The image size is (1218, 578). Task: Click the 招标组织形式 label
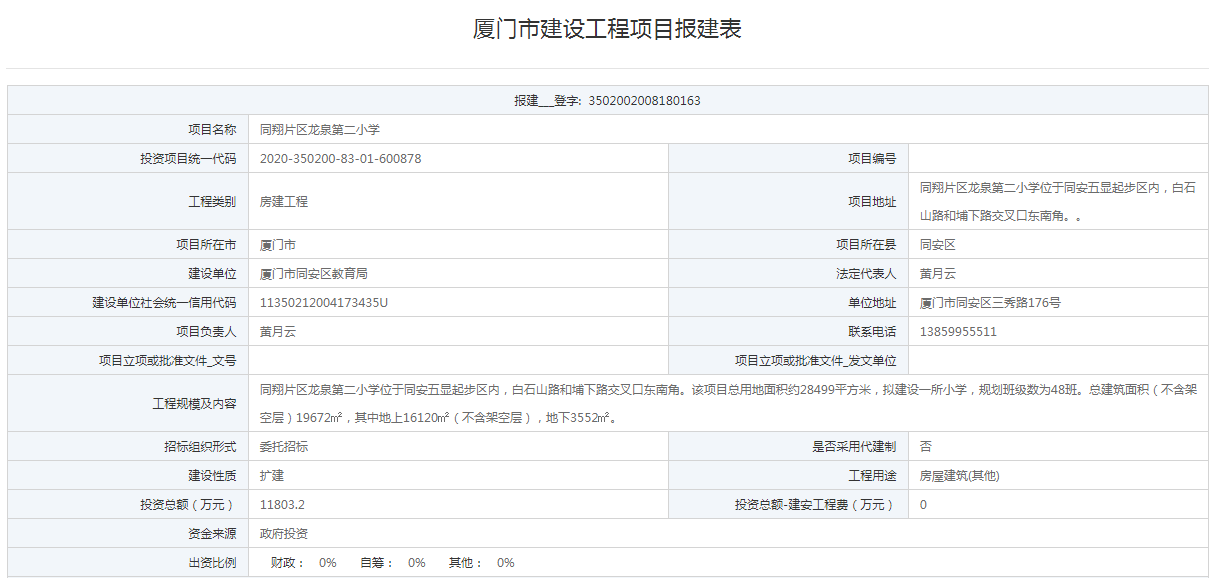pos(200,447)
